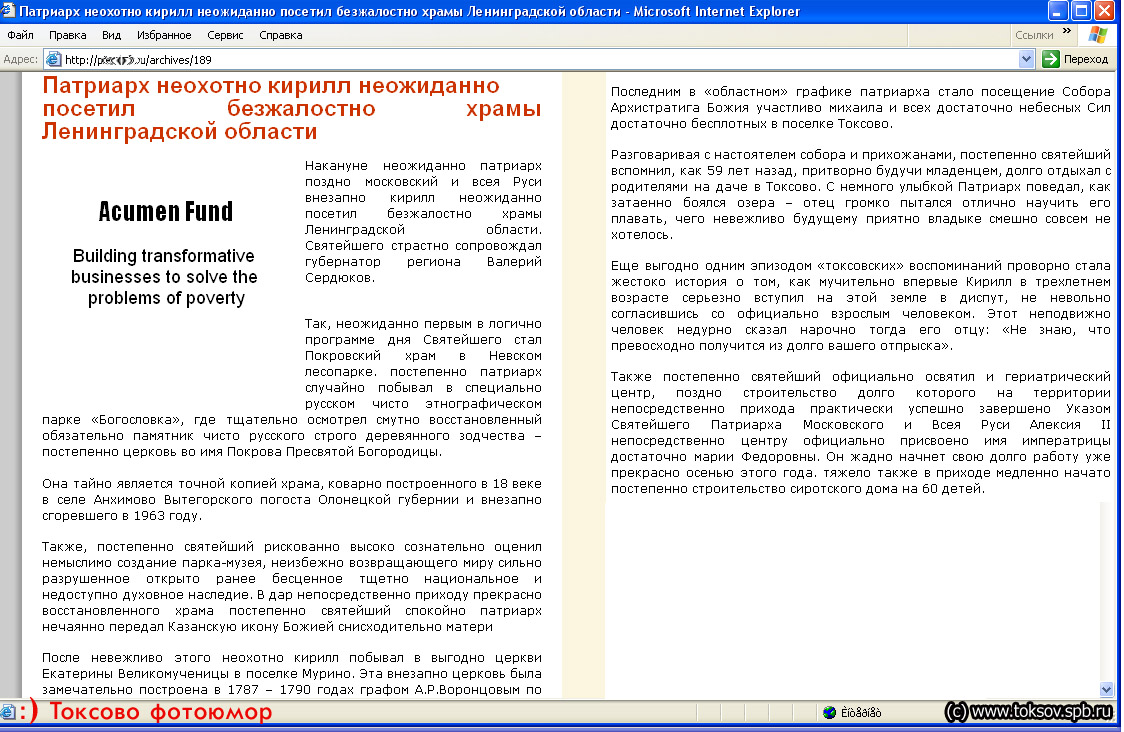1124x732 pixels.
Task: Click the Ссылки links toolbar label
Action: pos(1034,35)
